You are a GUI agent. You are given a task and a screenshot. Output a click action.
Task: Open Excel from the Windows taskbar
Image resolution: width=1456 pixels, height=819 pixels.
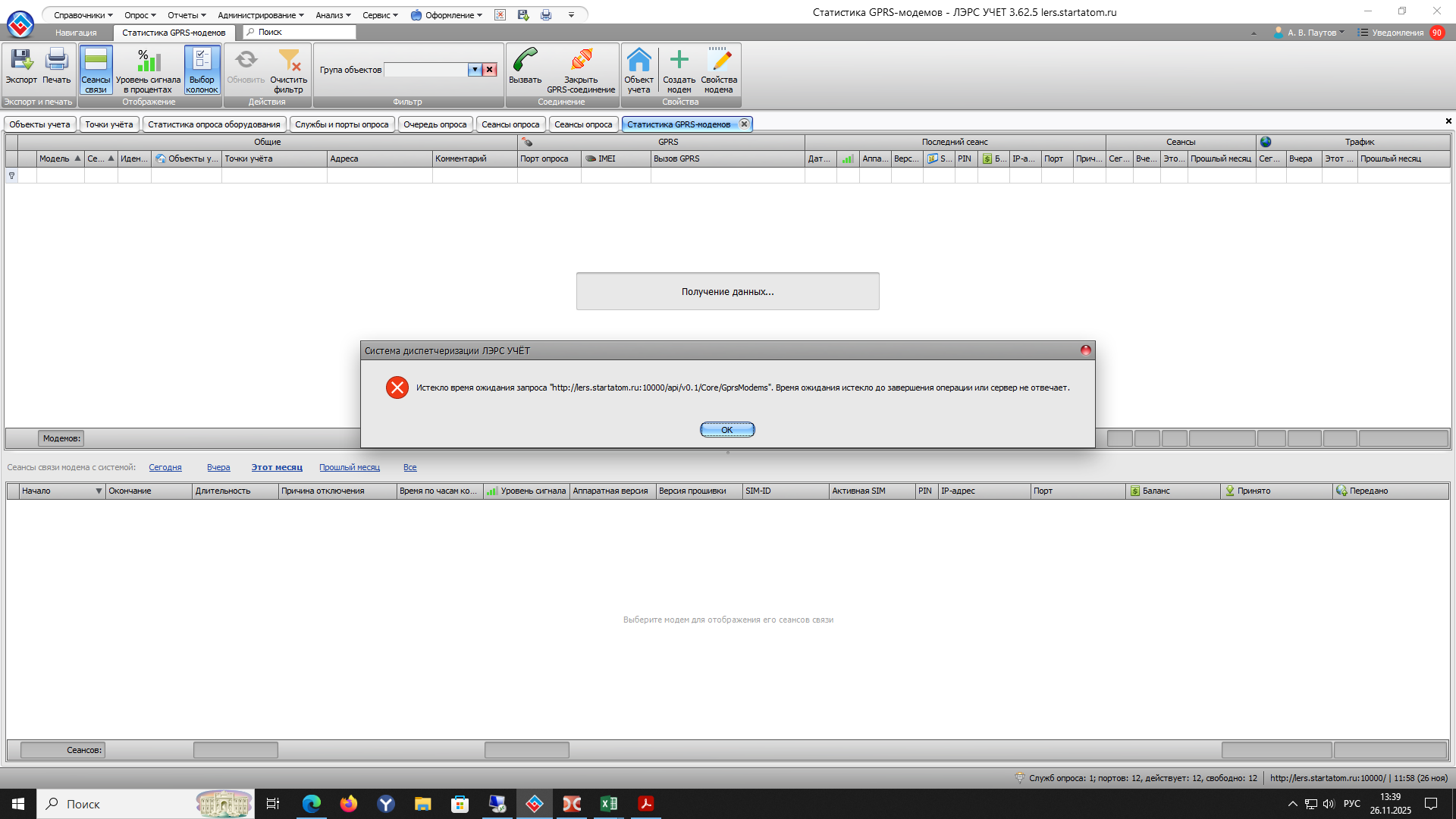(x=608, y=804)
